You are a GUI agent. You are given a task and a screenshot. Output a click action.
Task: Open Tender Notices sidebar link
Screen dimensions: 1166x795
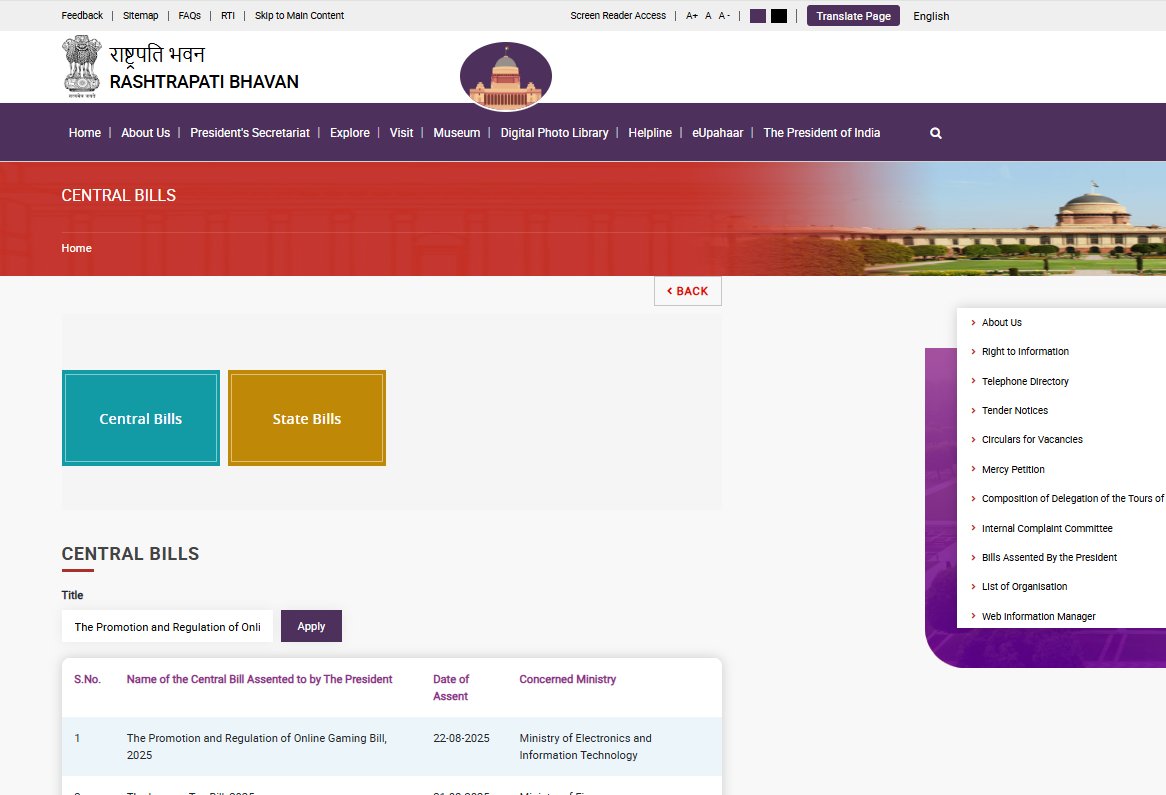1015,410
